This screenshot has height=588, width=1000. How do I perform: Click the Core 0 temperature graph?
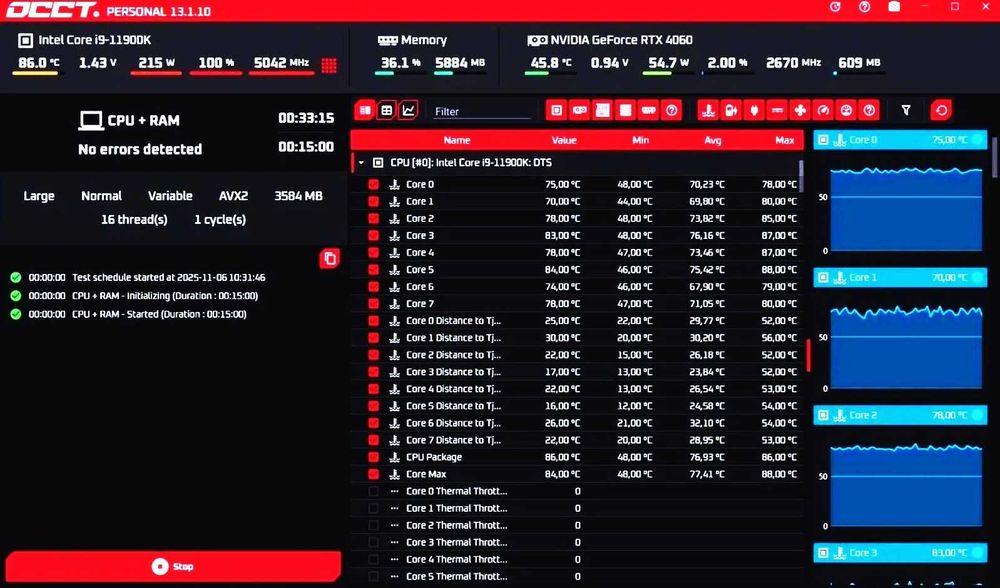click(906, 210)
